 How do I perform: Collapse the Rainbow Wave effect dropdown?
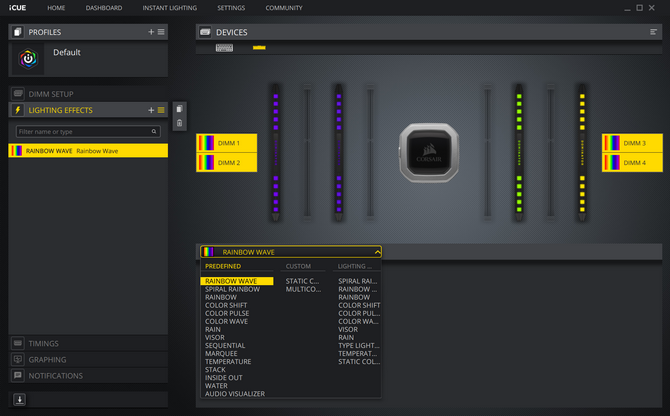[x=377, y=252]
